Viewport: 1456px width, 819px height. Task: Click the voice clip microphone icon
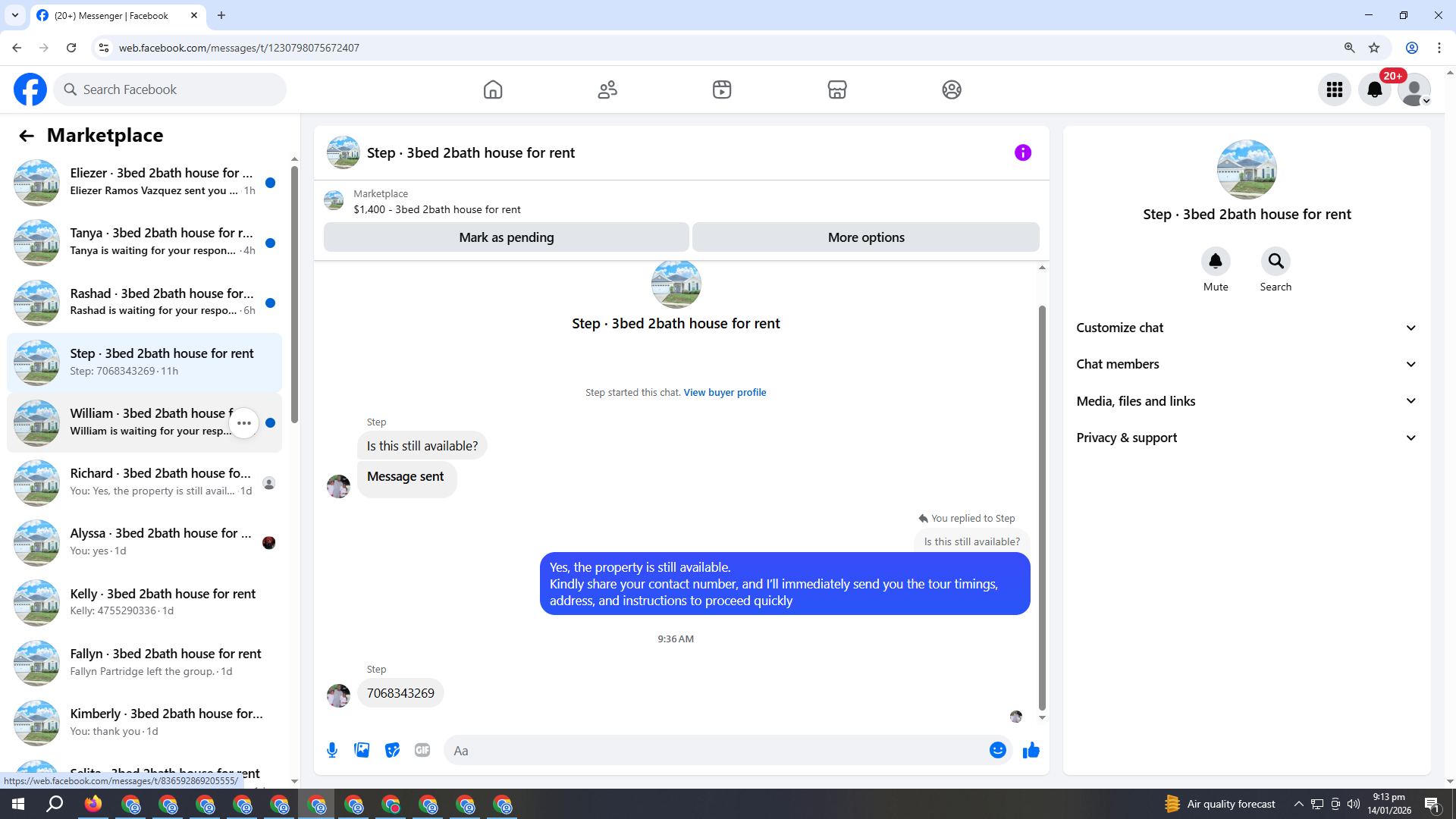click(x=332, y=751)
